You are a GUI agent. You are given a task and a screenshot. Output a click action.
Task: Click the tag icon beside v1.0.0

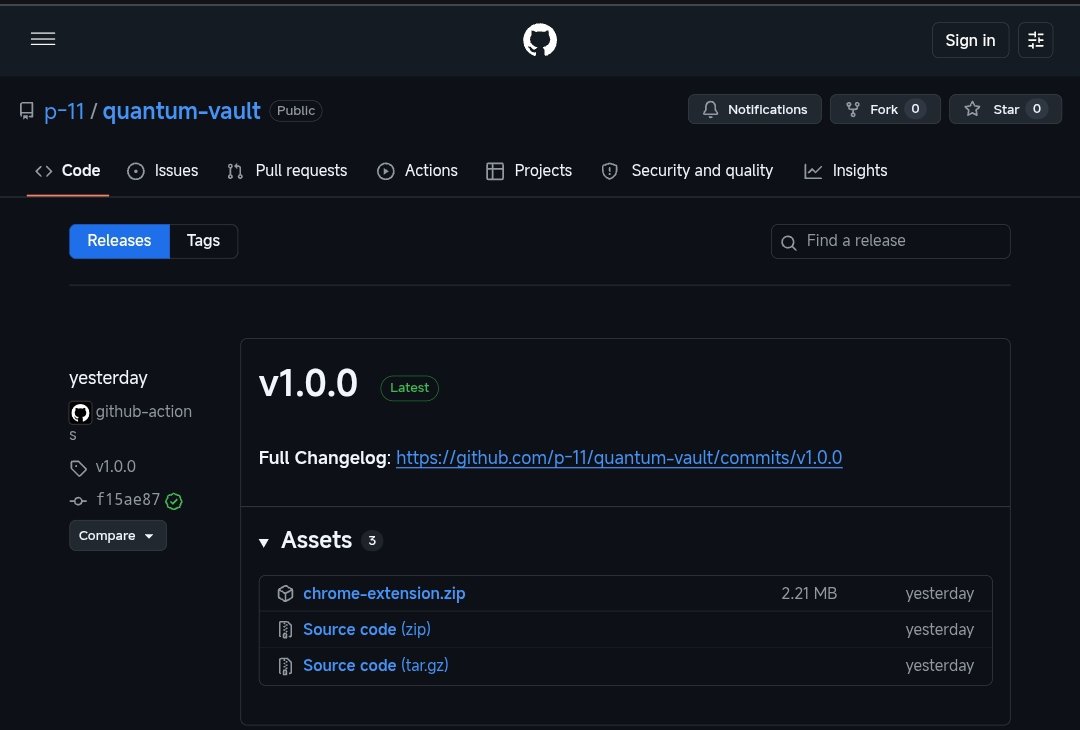79,468
